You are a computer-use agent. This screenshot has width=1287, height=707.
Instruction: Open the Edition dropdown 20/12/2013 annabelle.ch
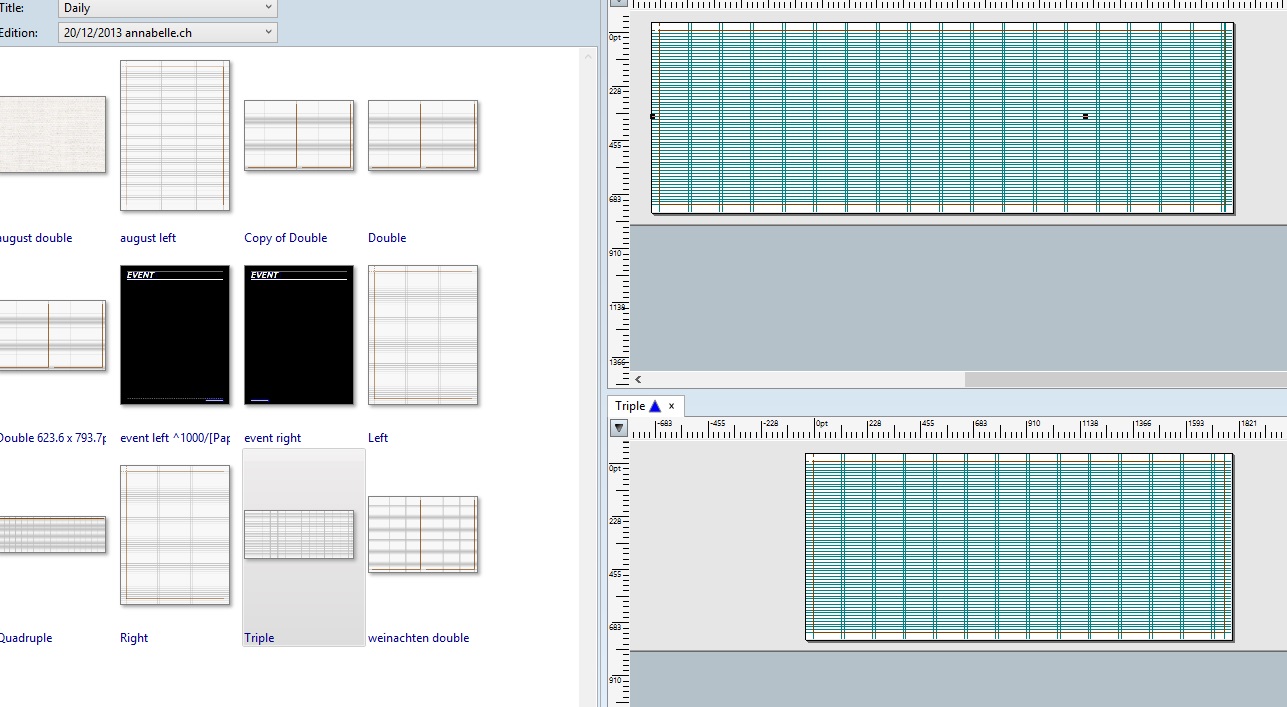pyautogui.click(x=167, y=33)
